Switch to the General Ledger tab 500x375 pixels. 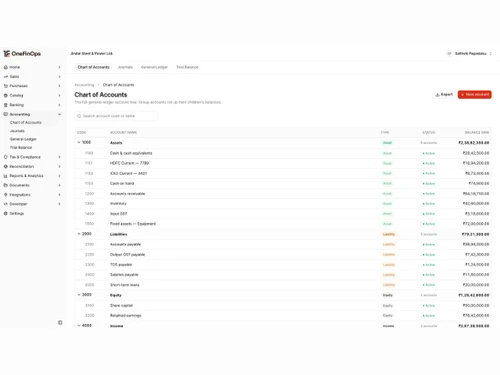(154, 67)
